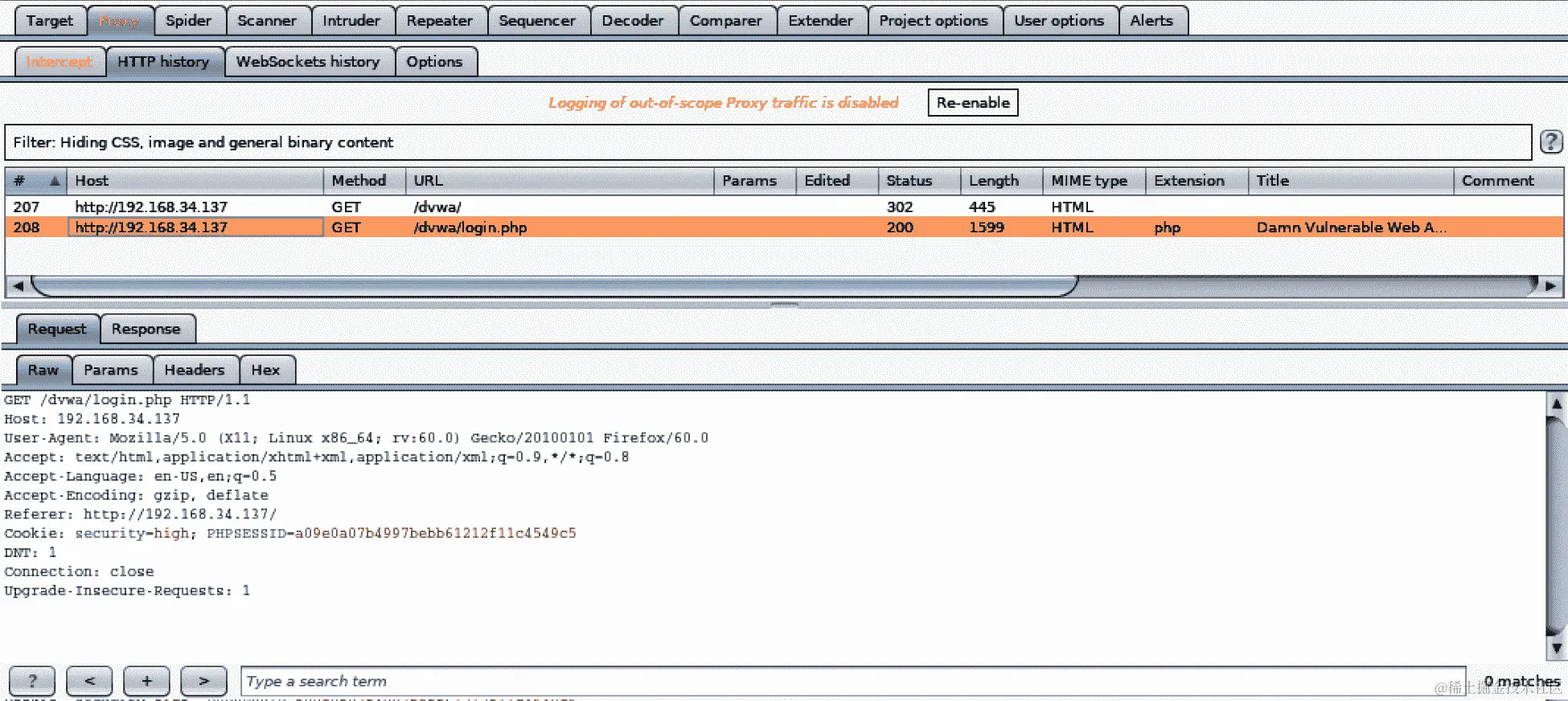Open the User options tab
1568x701 pixels.
(x=1059, y=21)
